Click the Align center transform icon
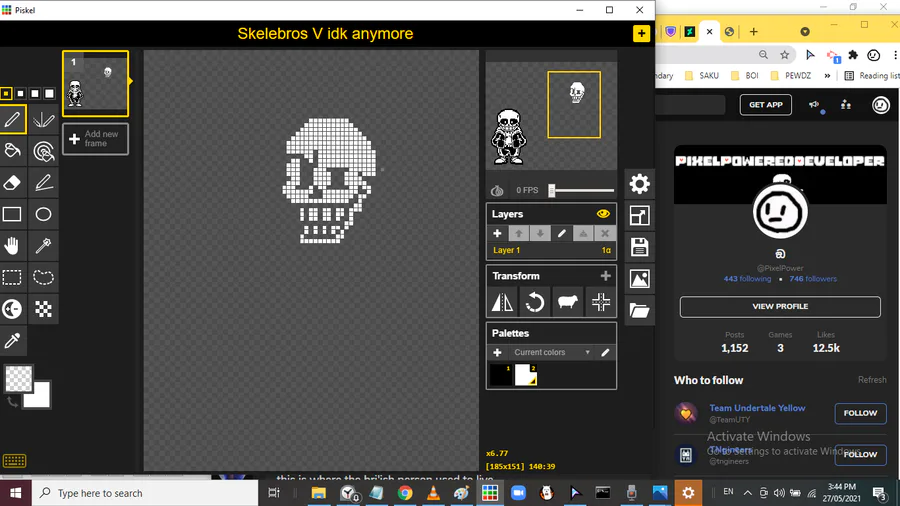The image size is (900, 506). [x=600, y=302]
